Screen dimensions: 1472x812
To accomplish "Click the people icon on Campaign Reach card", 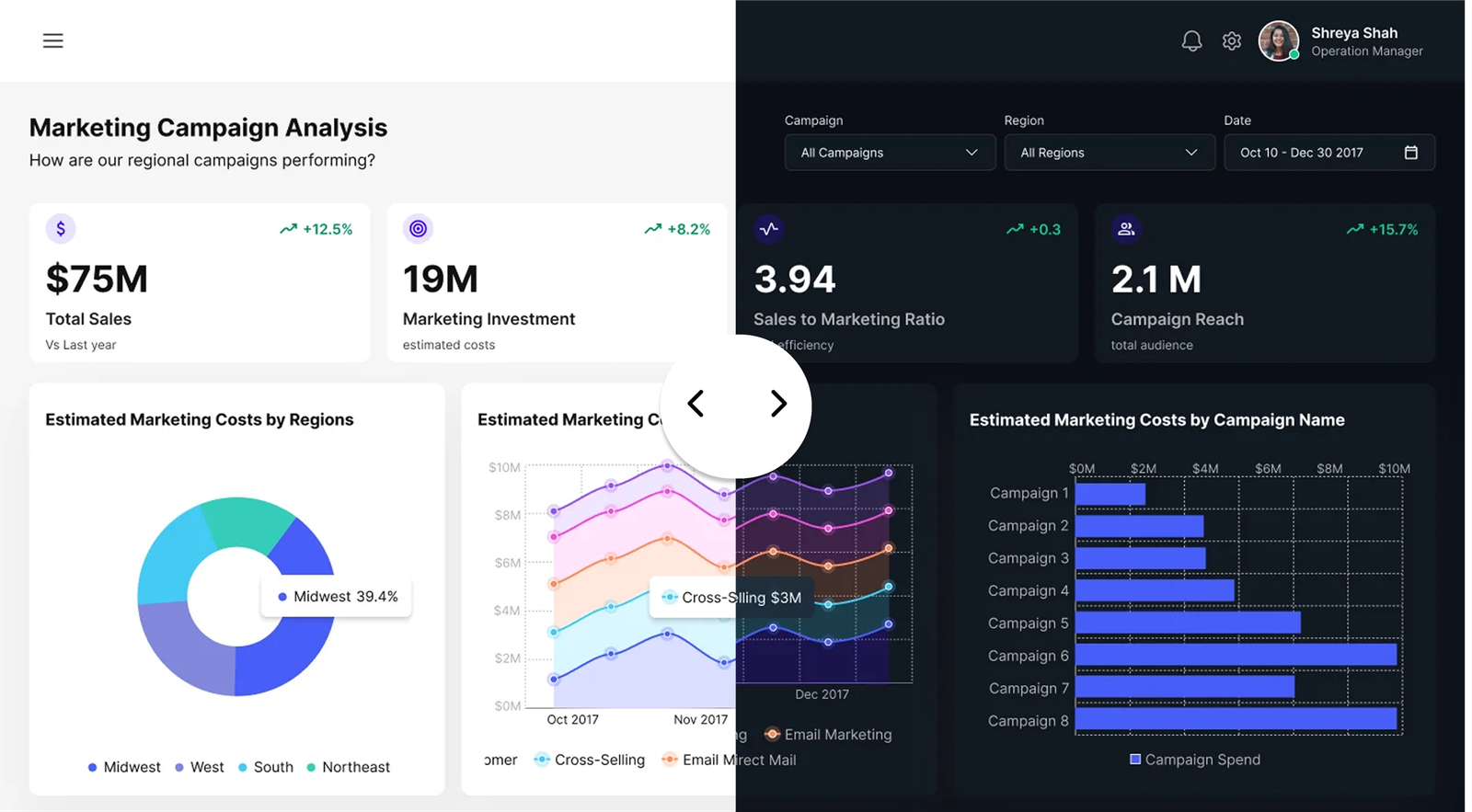I will 1126,229.
